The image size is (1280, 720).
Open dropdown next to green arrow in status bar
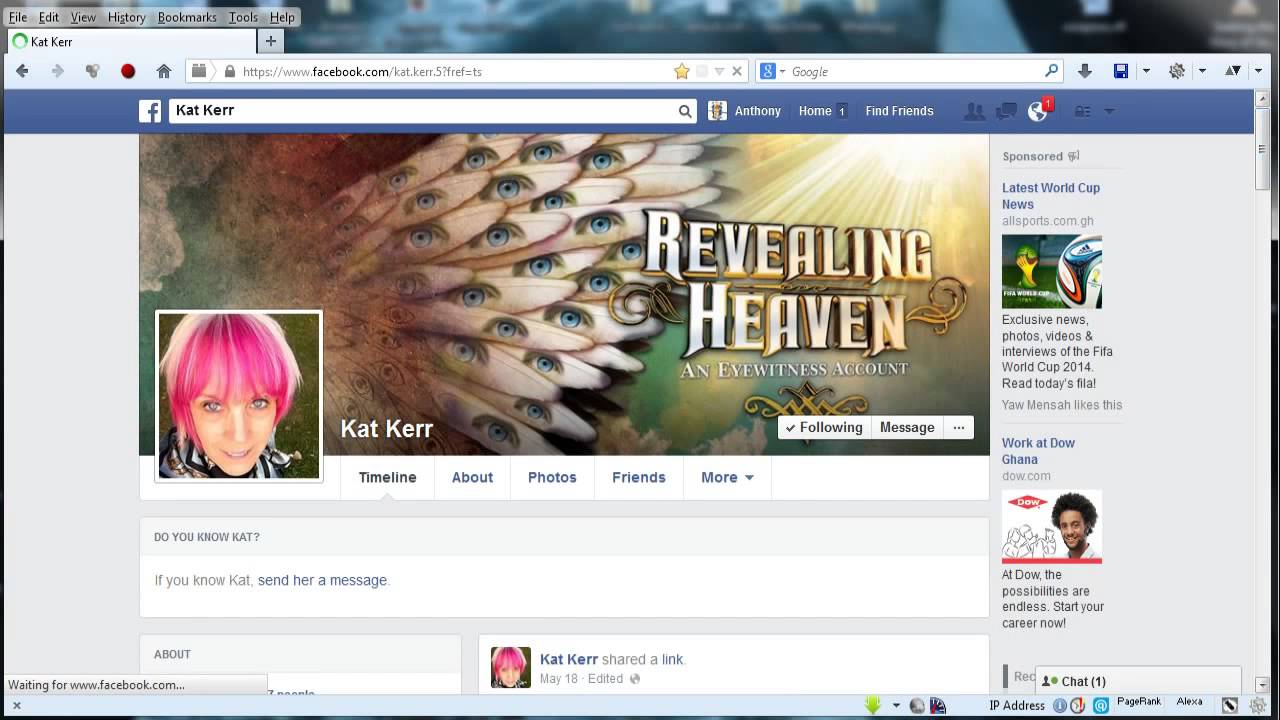[x=896, y=705]
